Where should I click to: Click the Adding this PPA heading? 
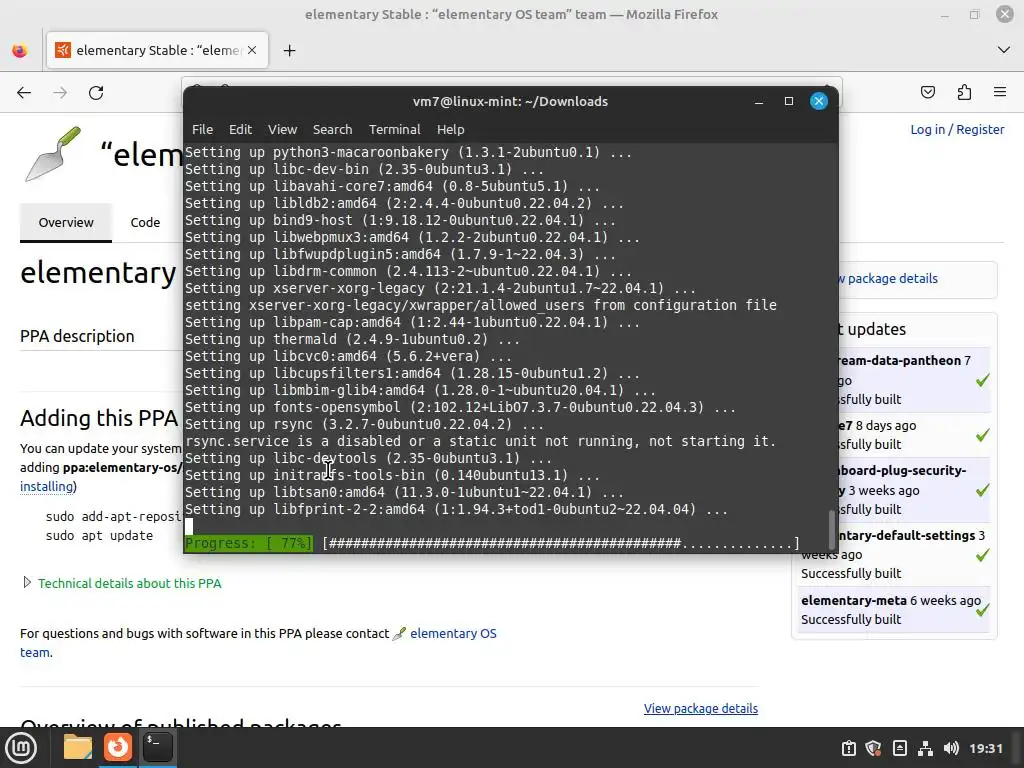pos(99,418)
